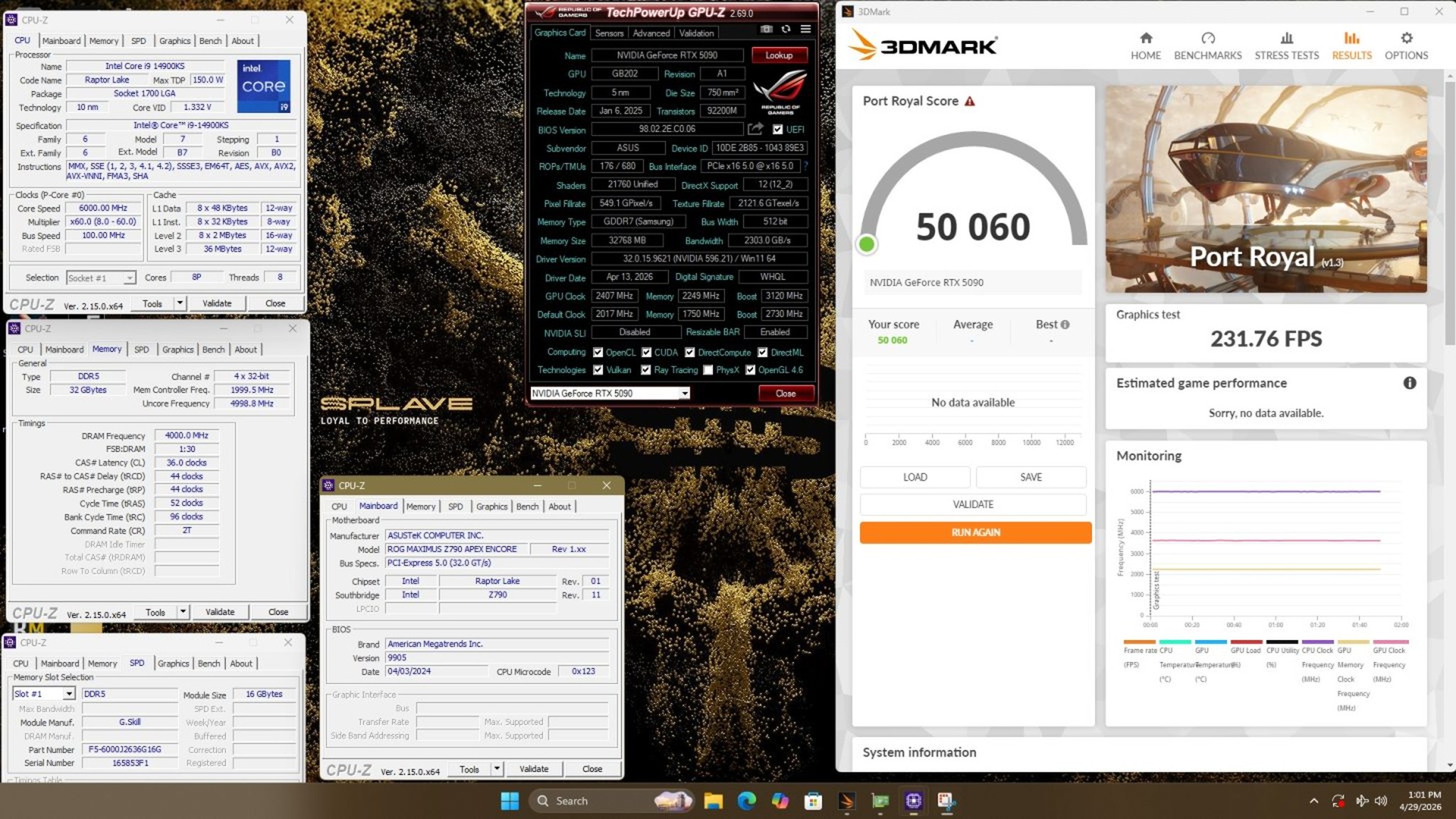Toggle the OpenCL checkbox in GPU-Z

pos(598,353)
